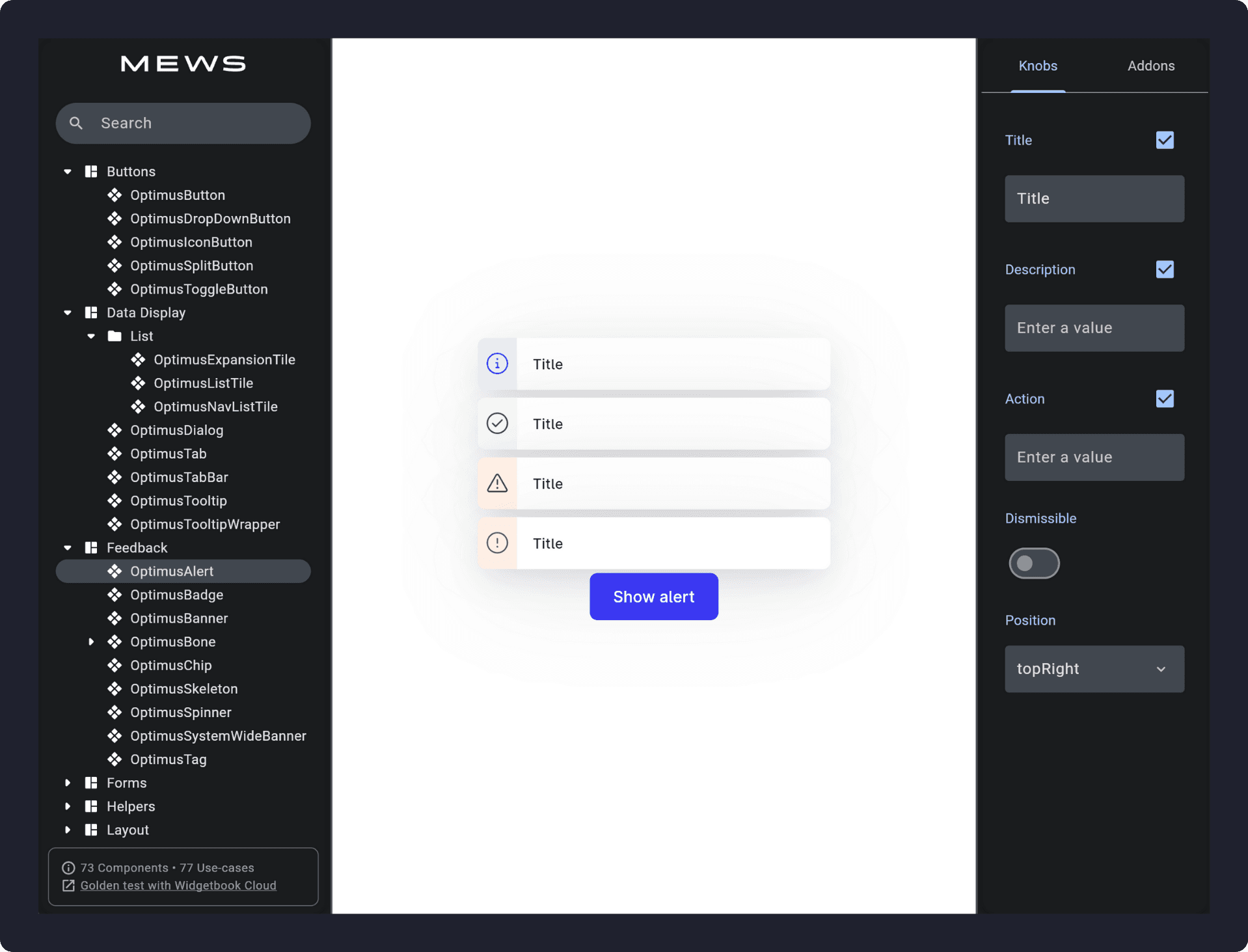Open the OptimusDialog component

pyautogui.click(x=176, y=430)
